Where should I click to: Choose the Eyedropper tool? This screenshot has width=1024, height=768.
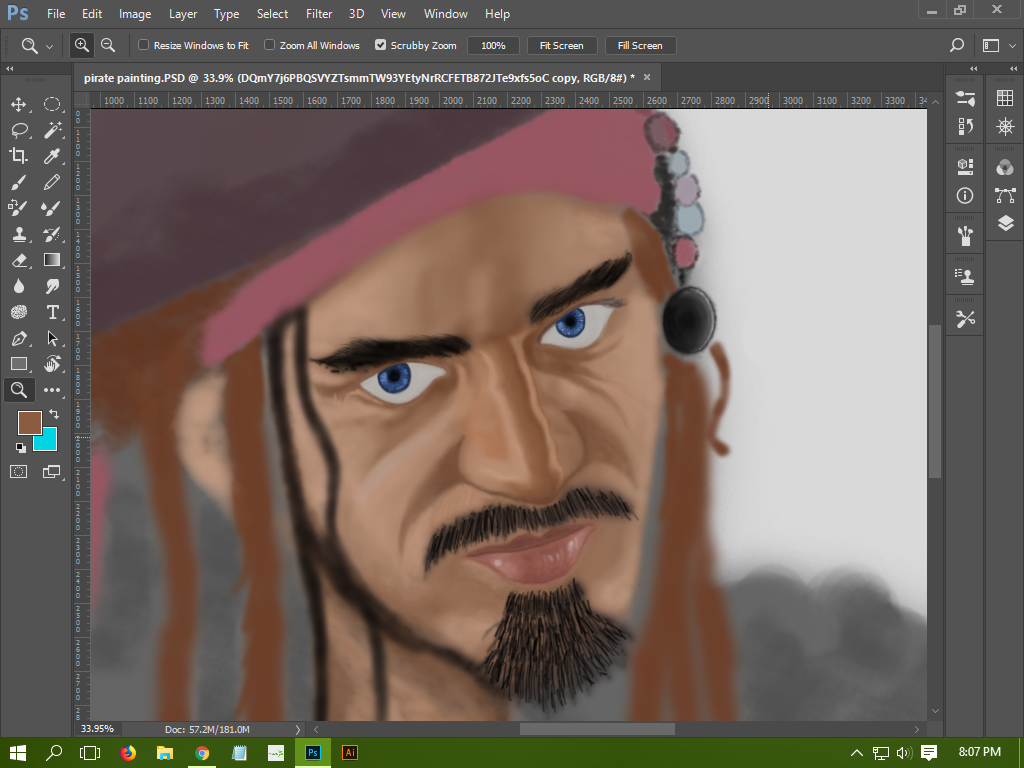[x=52, y=156]
